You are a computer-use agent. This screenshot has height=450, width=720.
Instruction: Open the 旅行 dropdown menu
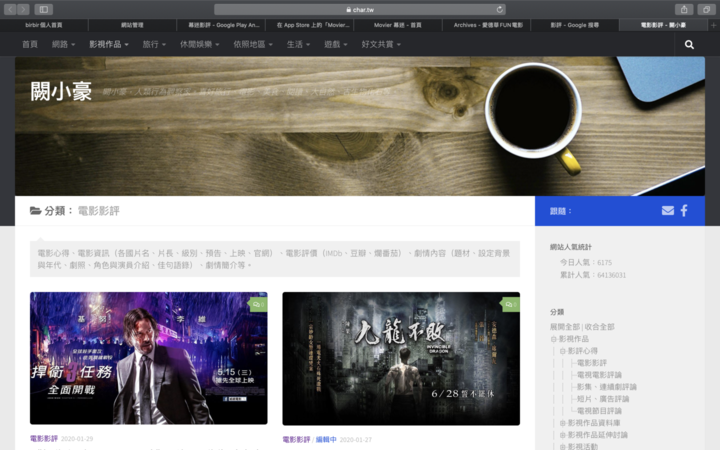point(154,45)
